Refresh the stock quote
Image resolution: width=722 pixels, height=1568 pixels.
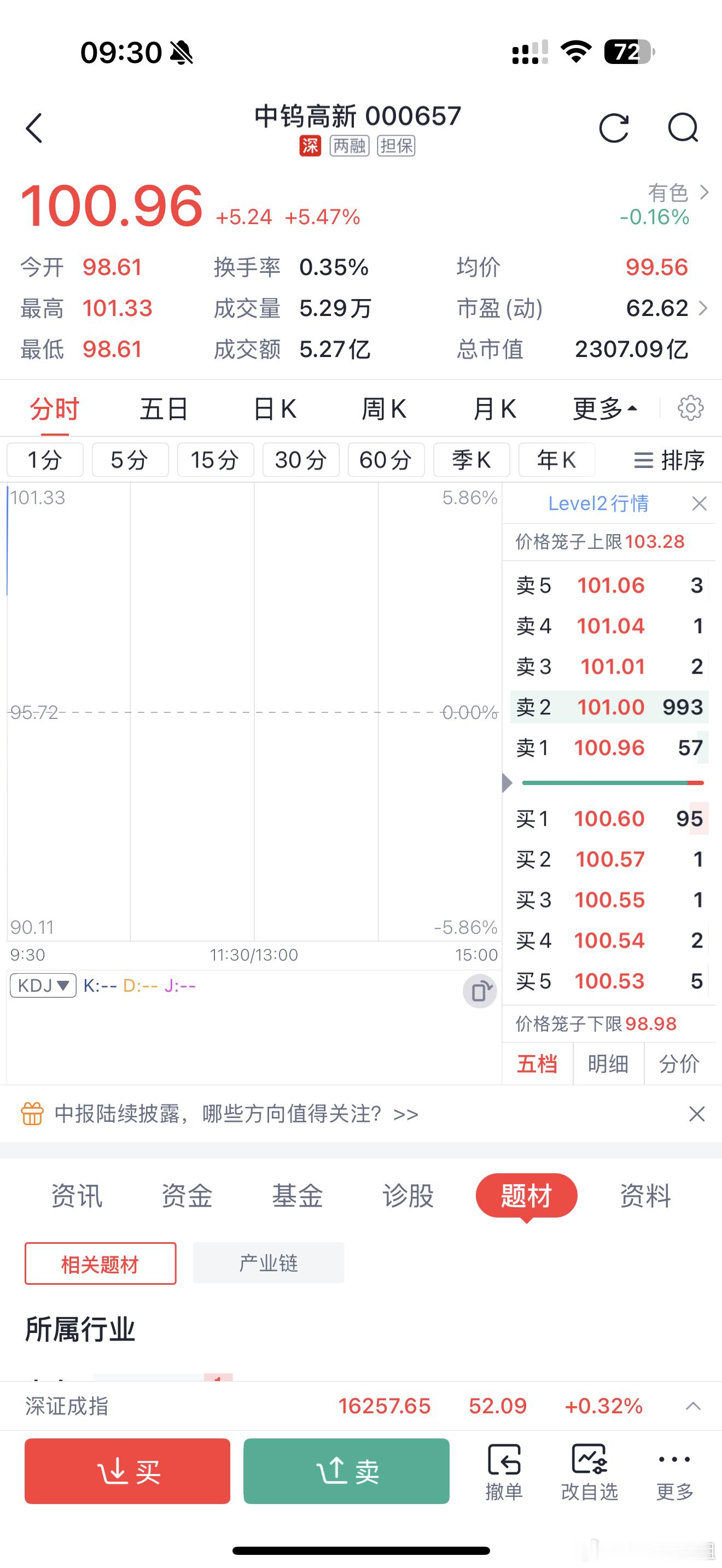[614, 128]
